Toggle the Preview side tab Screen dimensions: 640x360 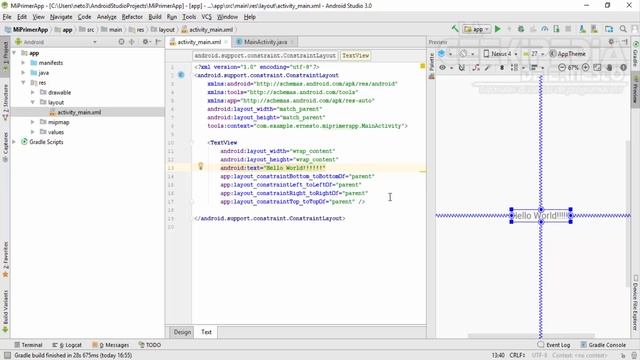636,91
